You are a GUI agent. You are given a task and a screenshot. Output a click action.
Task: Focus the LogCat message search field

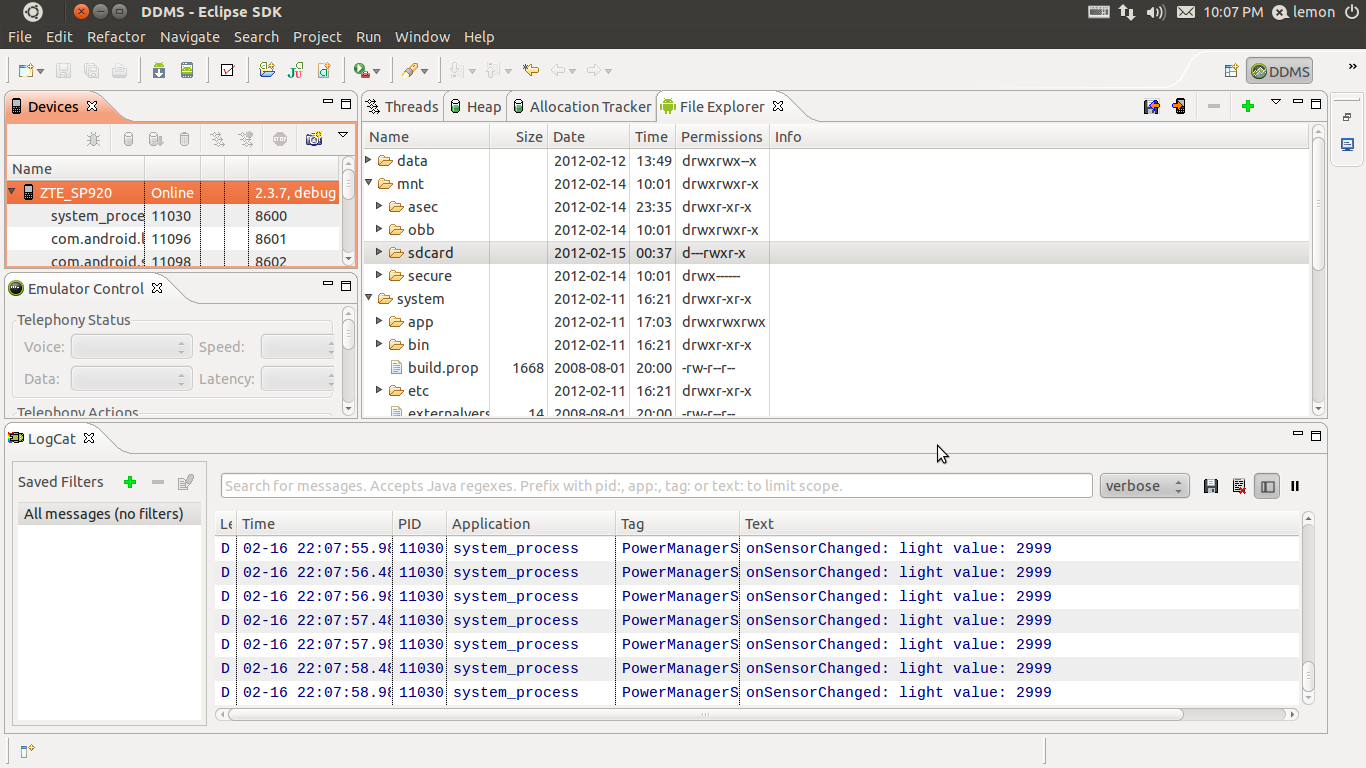pos(656,486)
